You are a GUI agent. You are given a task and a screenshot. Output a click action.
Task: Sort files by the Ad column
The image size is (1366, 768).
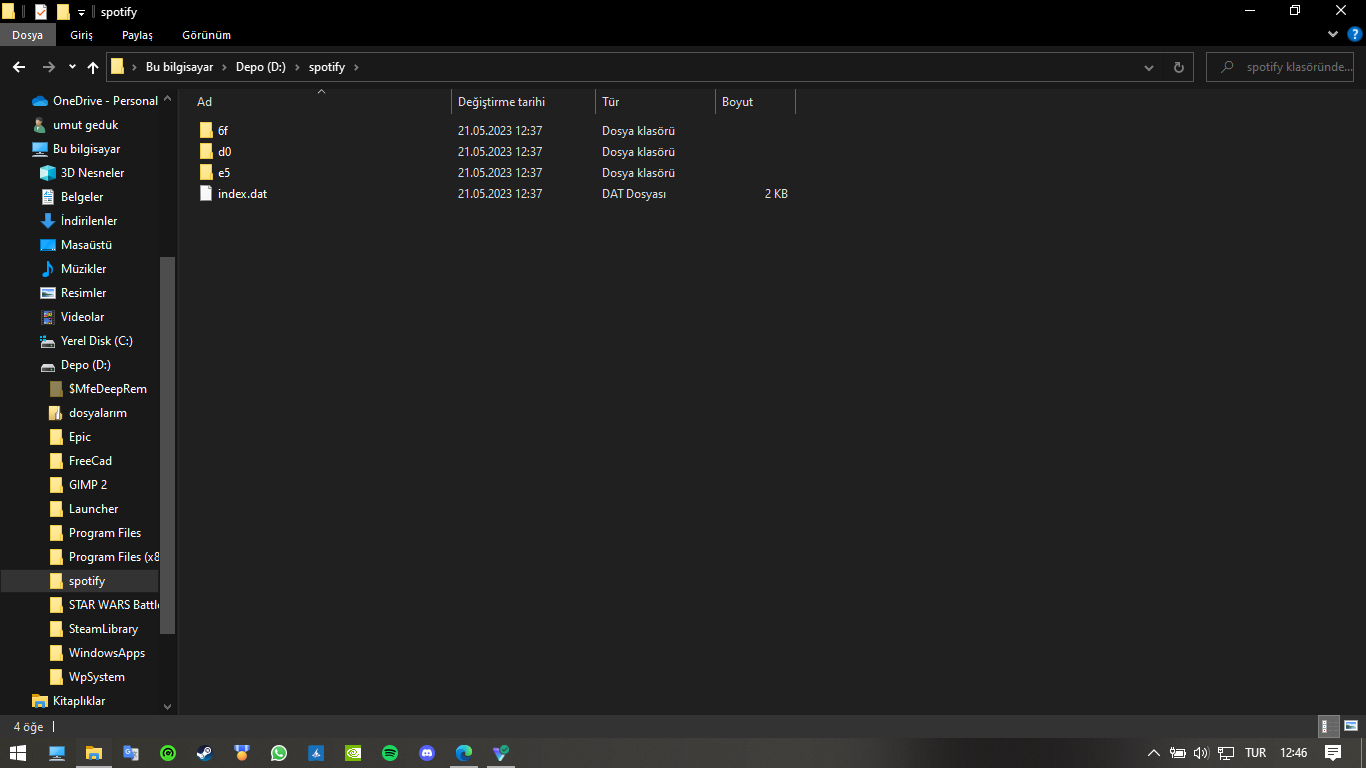point(320,102)
